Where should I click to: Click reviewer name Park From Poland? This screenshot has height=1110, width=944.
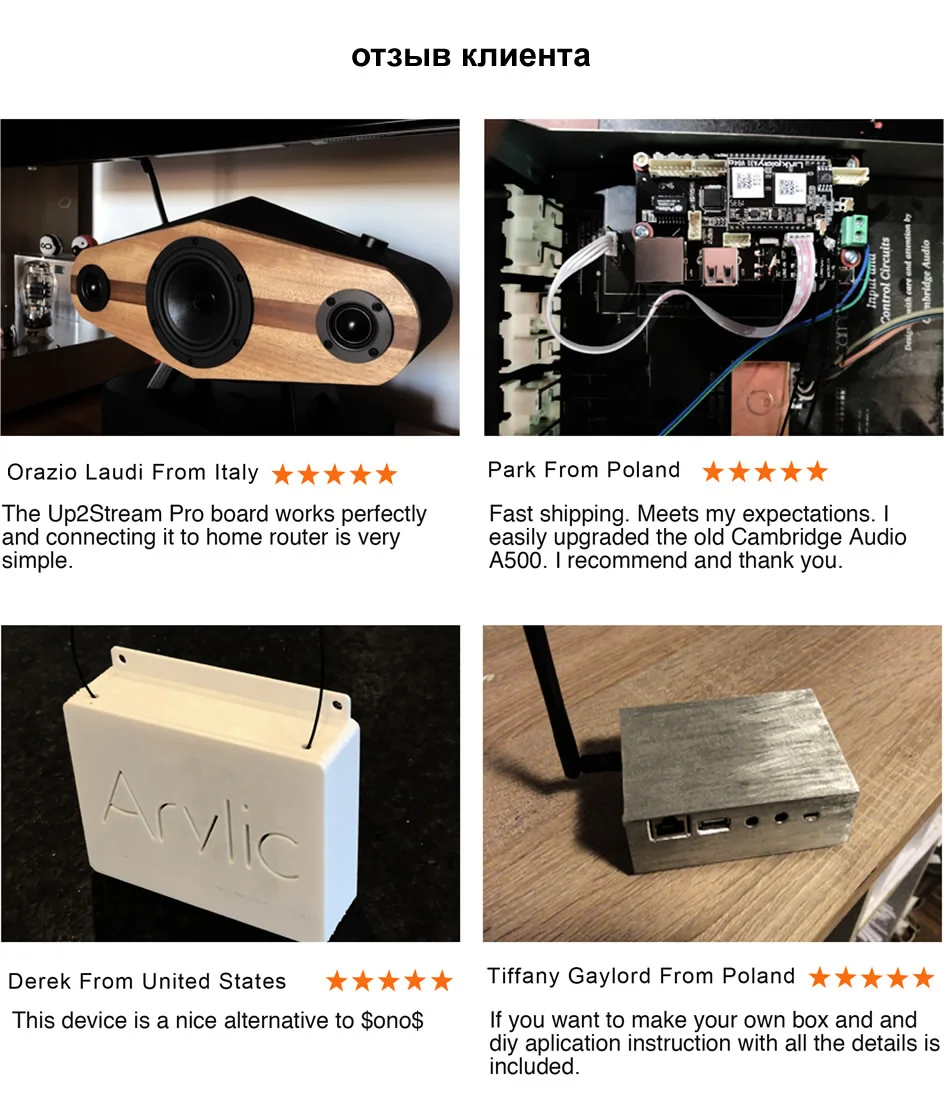[x=584, y=470]
